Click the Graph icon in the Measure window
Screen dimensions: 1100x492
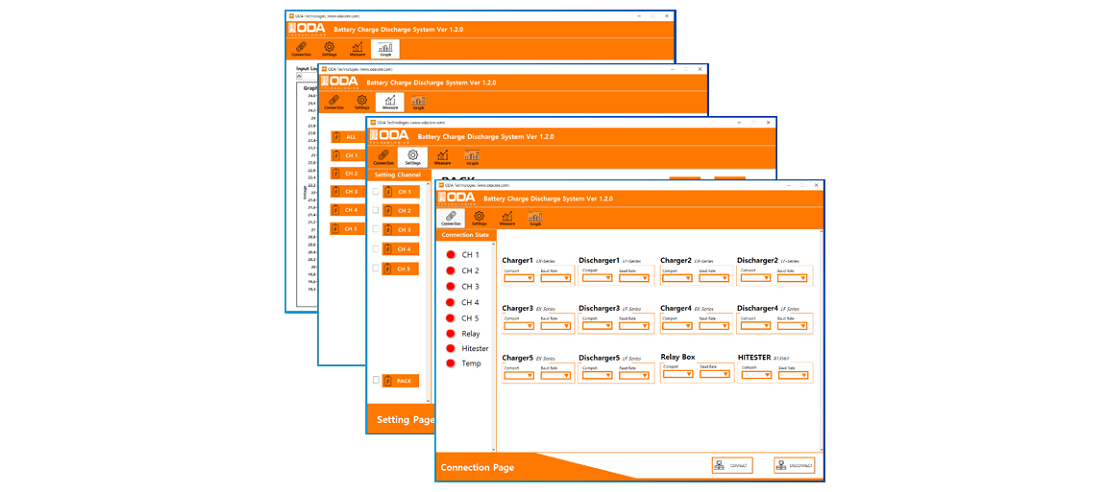(418, 102)
